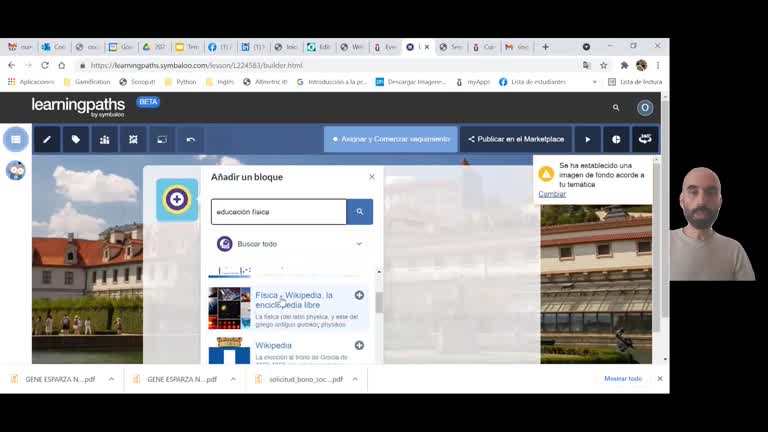Reload the page with the refresh icon
This screenshot has height=432, width=768.
click(x=45, y=65)
